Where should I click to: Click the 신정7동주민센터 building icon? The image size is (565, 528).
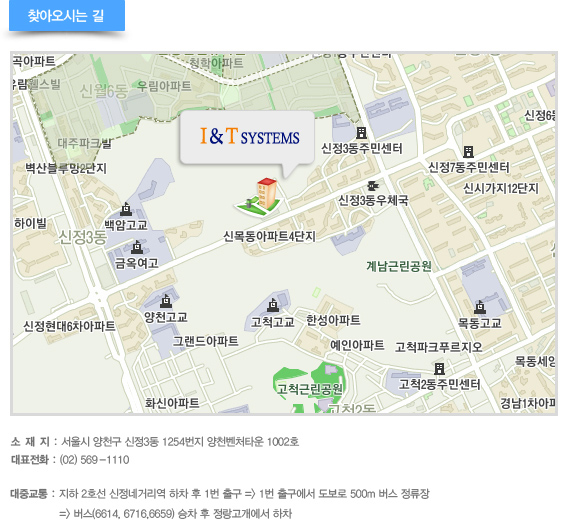468,152
